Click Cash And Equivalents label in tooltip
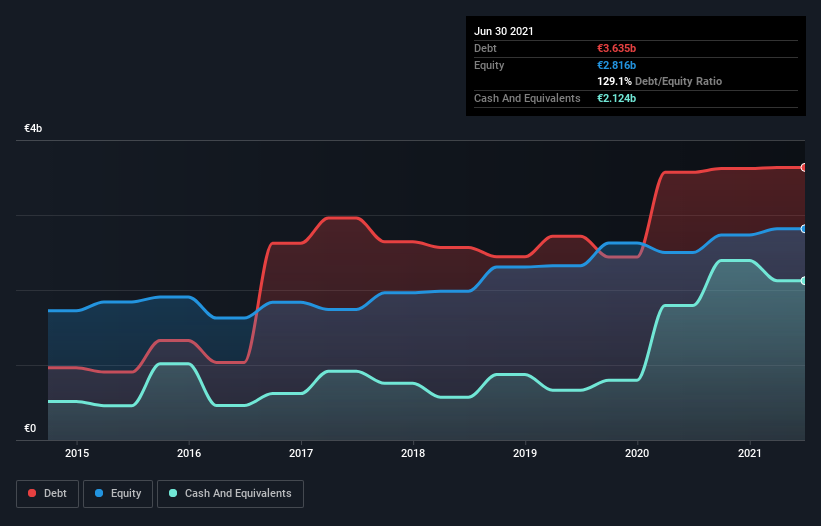This screenshot has height=526, width=821. coord(527,98)
